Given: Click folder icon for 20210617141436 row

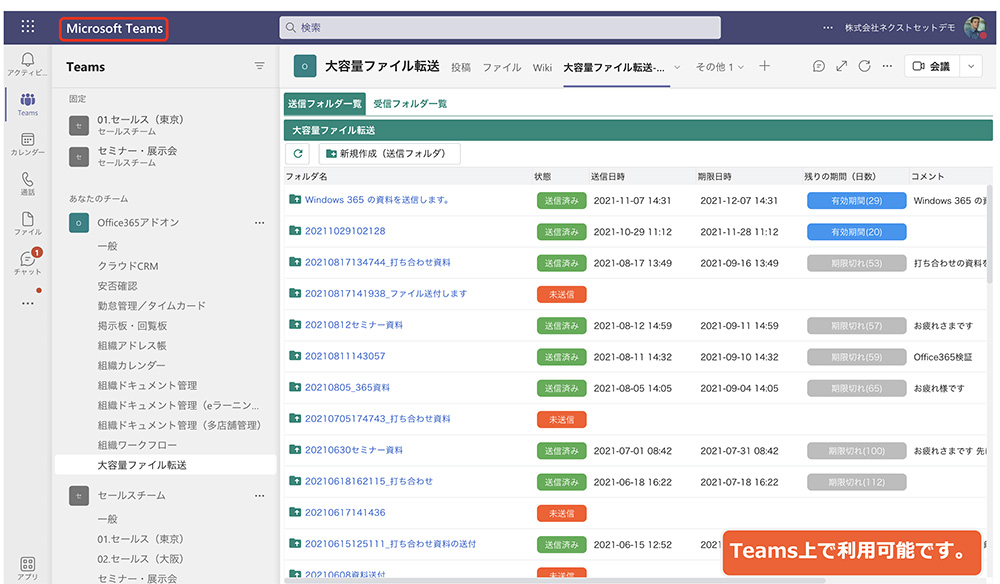Looking at the screenshot, I should [x=295, y=512].
